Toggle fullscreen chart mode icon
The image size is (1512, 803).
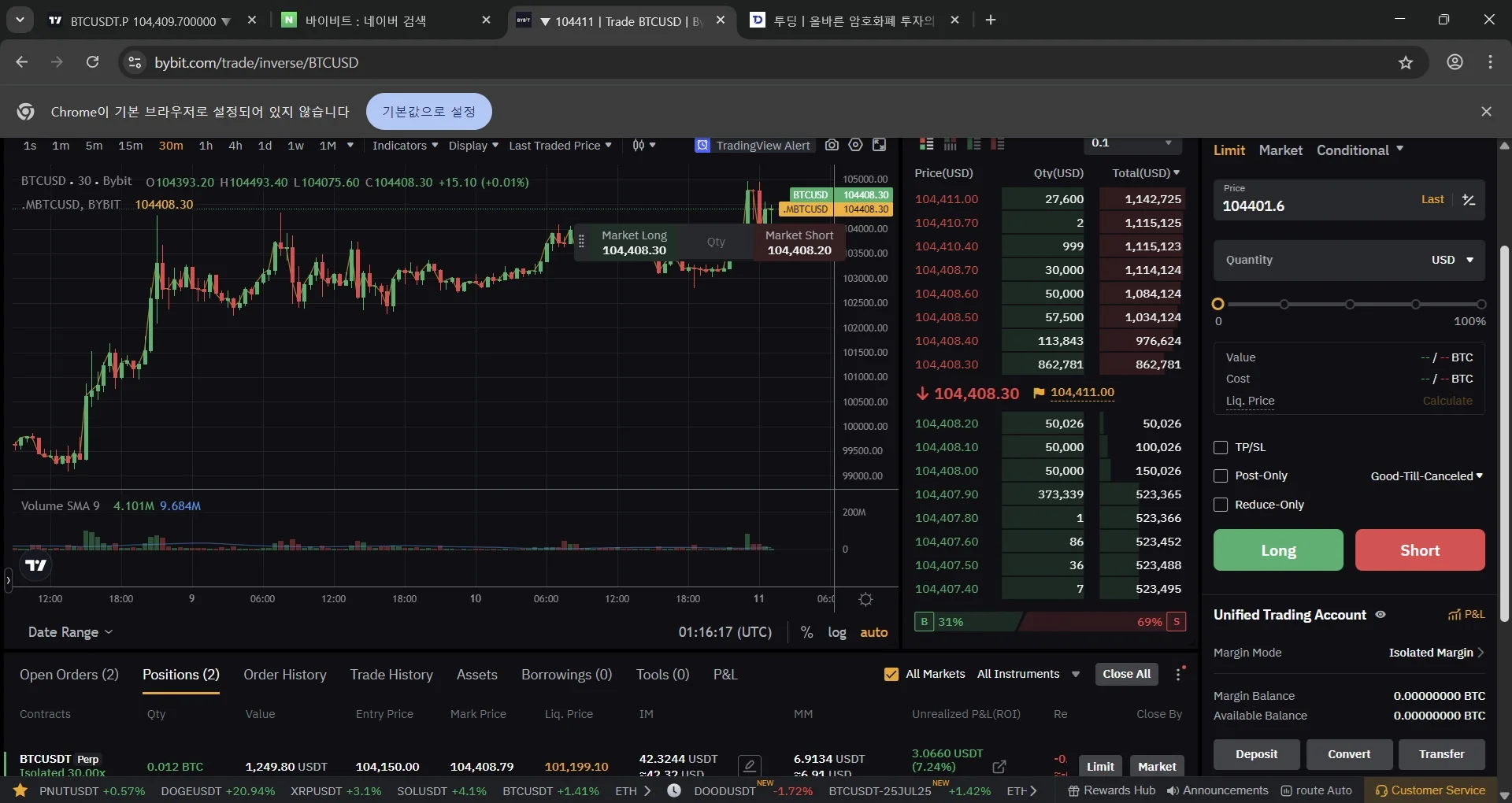point(880,145)
